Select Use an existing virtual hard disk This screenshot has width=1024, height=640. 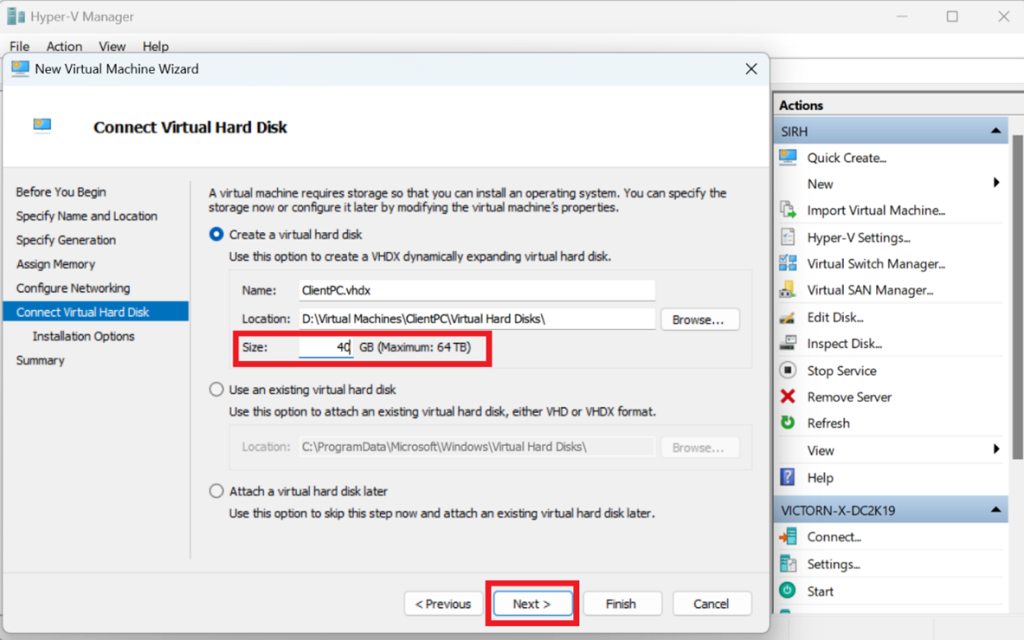(x=216, y=389)
